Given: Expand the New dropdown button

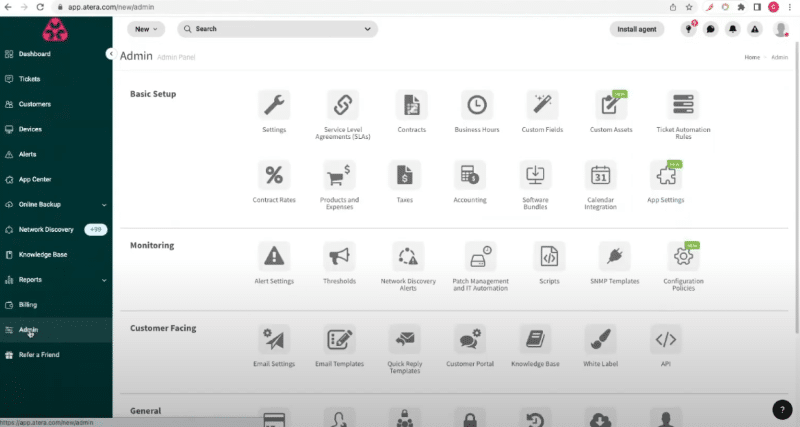Looking at the screenshot, I should (x=146, y=29).
